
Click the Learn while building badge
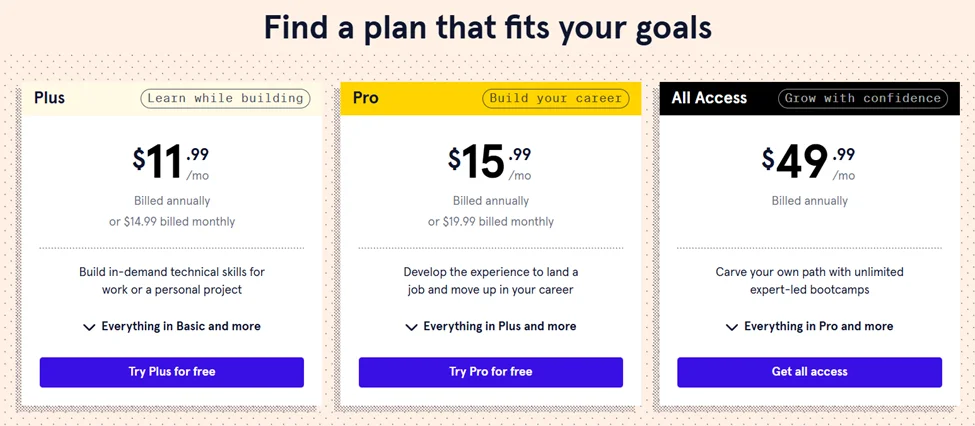point(224,98)
